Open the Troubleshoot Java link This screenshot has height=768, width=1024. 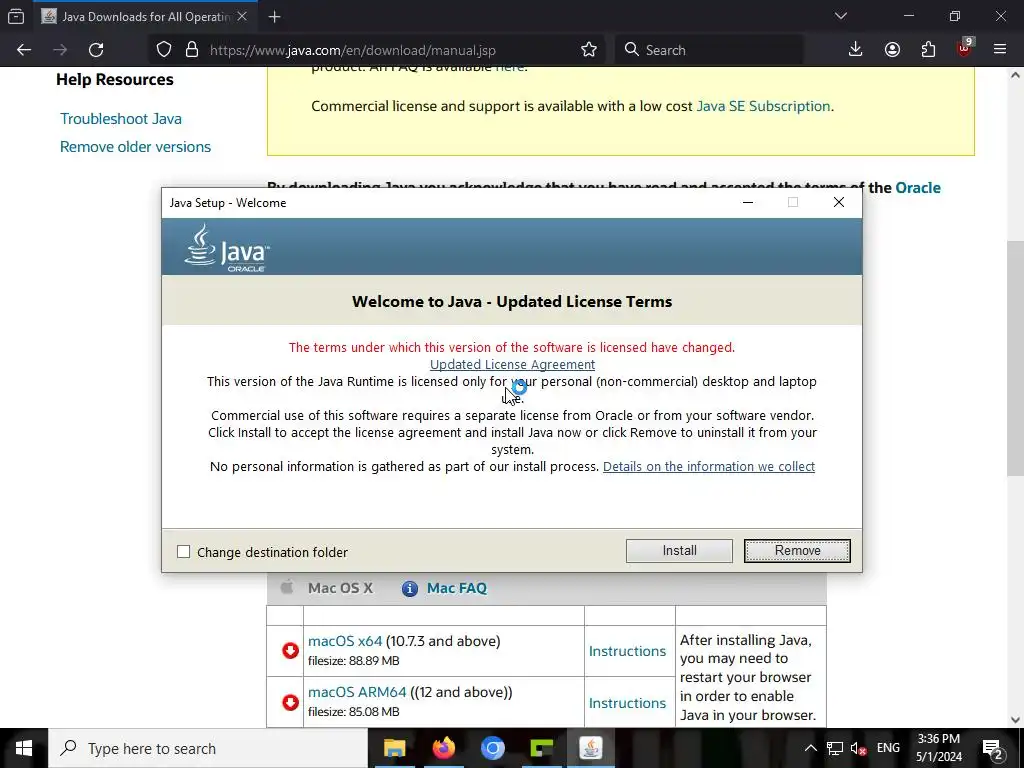point(121,119)
